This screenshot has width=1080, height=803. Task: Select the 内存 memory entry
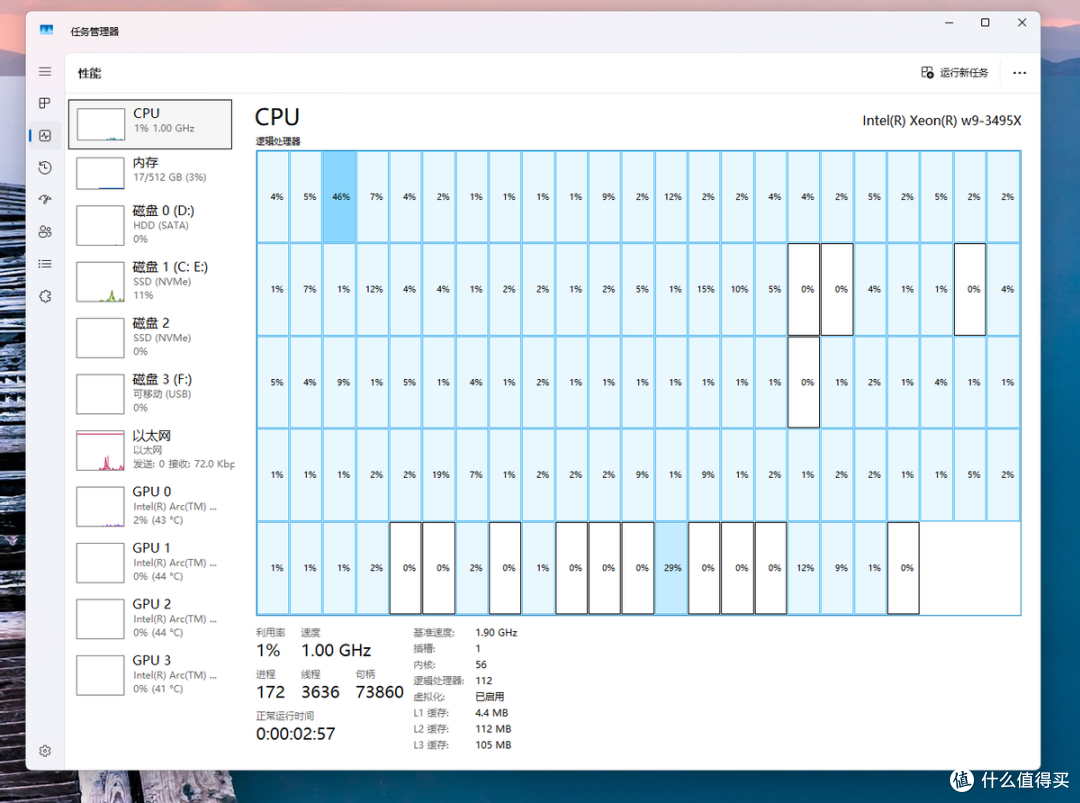(150, 172)
